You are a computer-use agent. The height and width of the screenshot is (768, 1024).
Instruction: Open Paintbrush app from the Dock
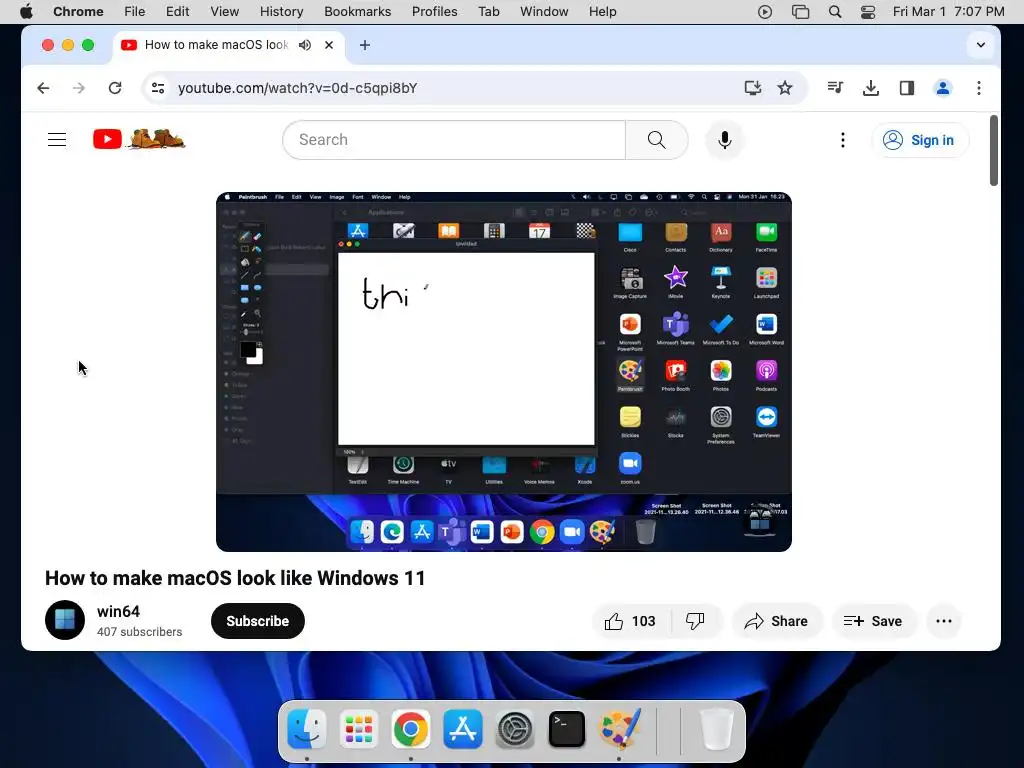(x=619, y=729)
